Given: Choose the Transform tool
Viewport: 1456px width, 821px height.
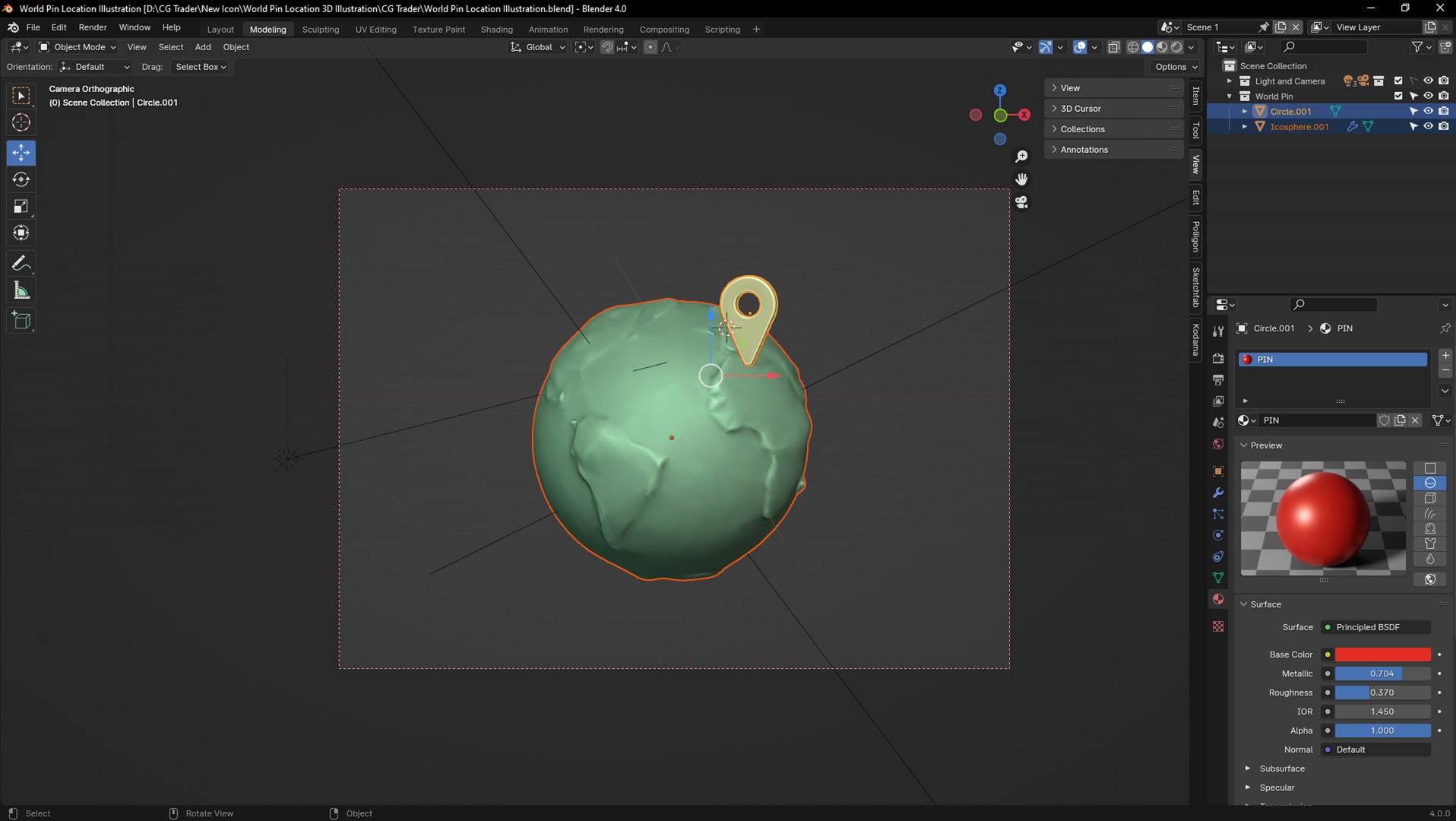Looking at the screenshot, I should 21,233.
